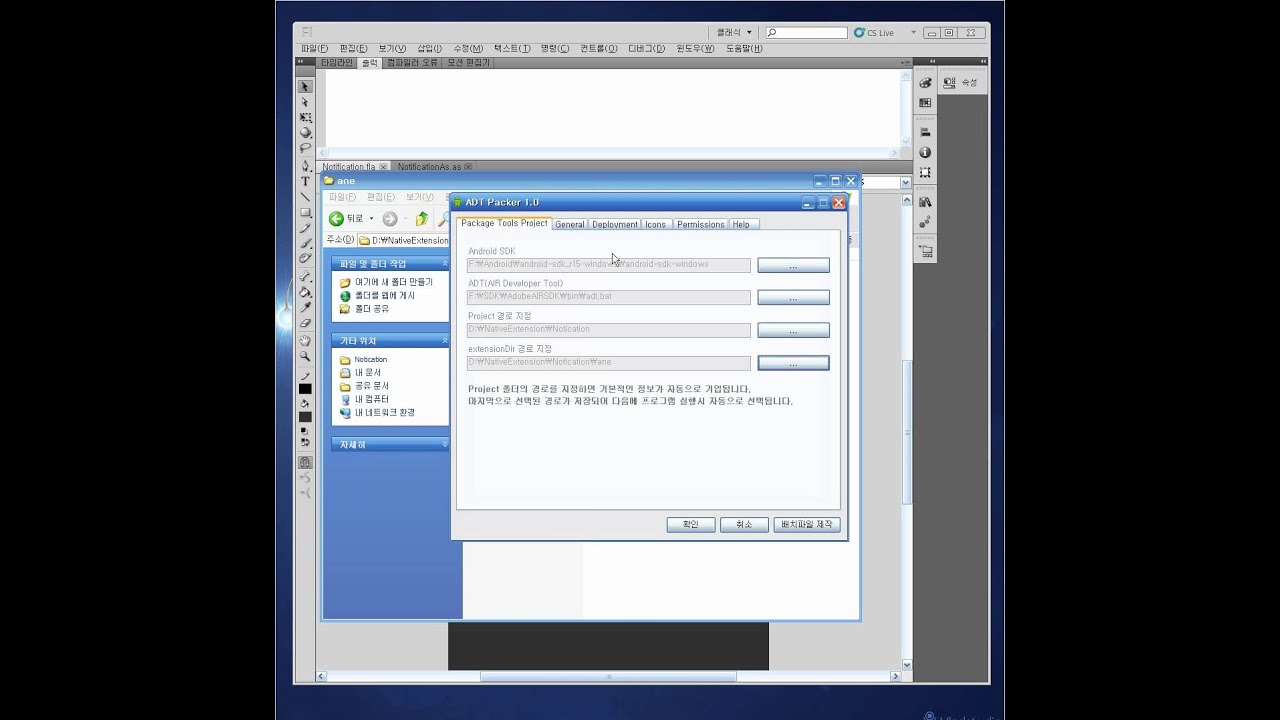Select the Eyedropper tool
Image resolution: width=1280 pixels, height=720 pixels.
305,307
